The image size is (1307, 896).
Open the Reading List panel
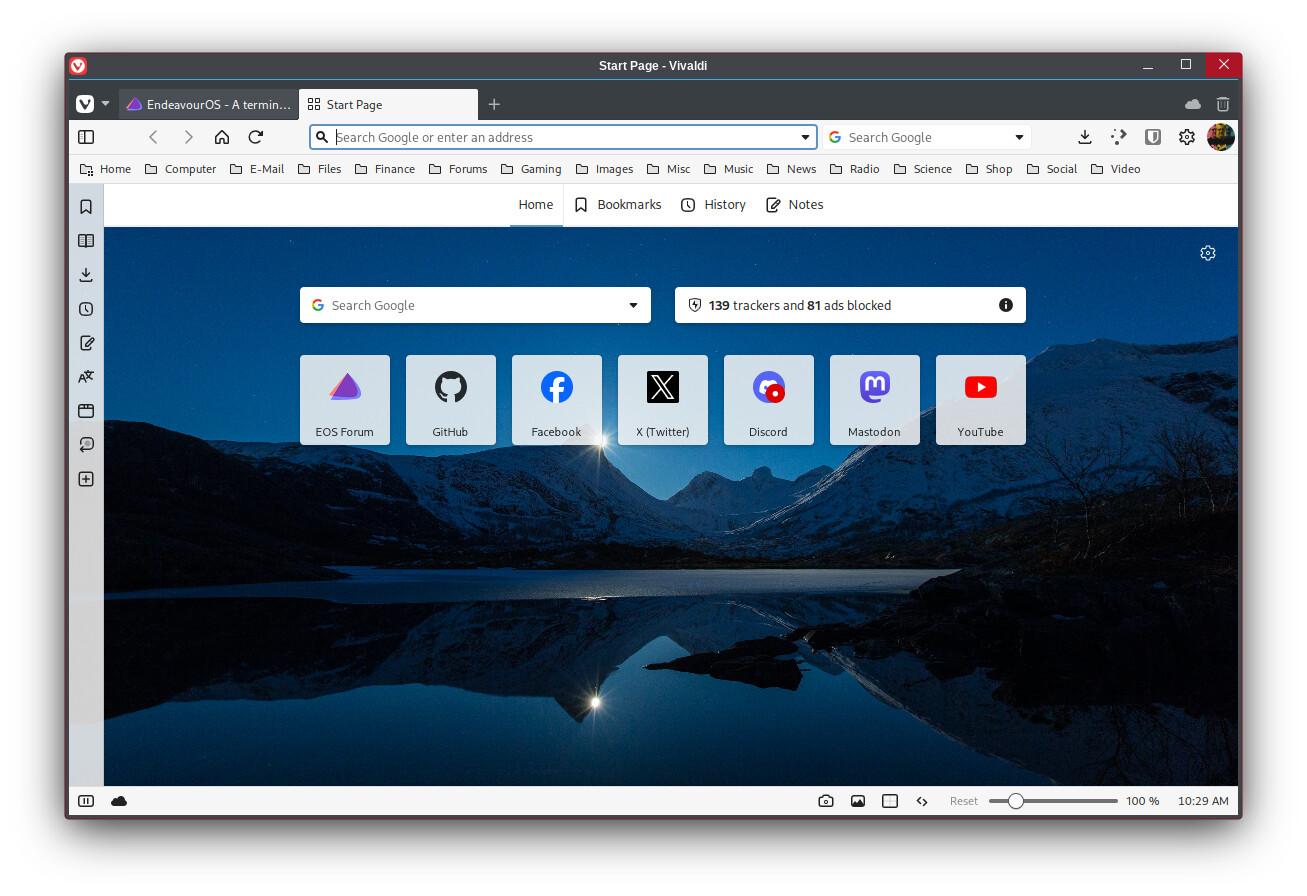[86, 241]
